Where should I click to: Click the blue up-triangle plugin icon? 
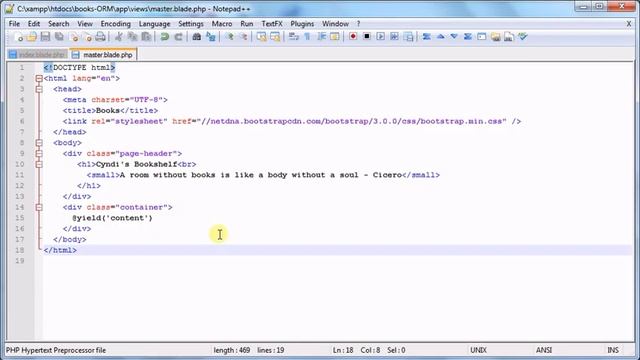point(440,37)
